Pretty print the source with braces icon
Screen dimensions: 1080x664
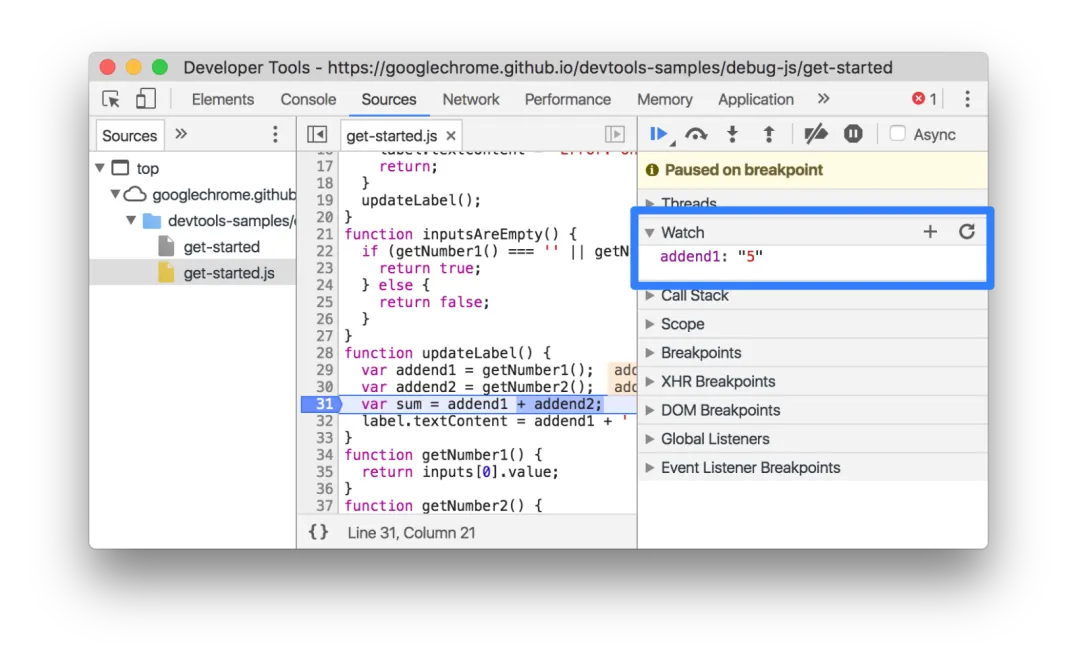pos(318,532)
